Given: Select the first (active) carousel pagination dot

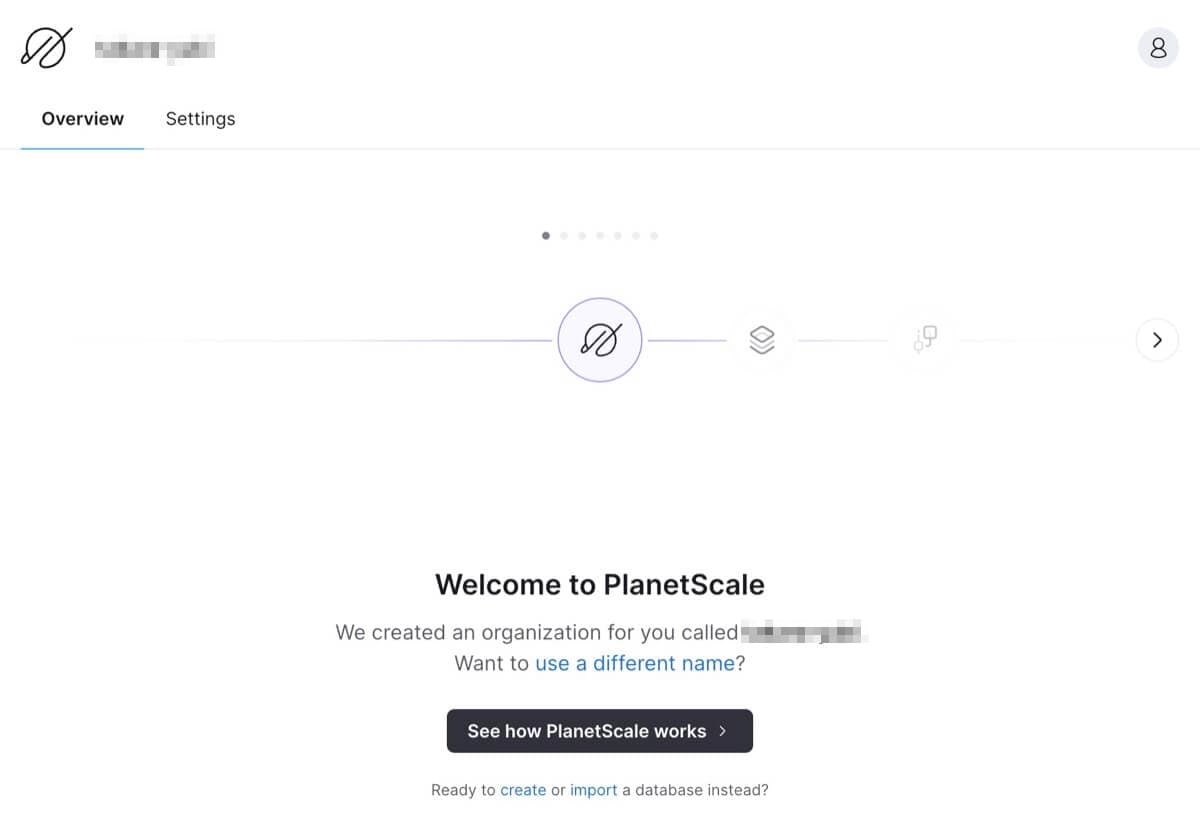Looking at the screenshot, I should [545, 236].
